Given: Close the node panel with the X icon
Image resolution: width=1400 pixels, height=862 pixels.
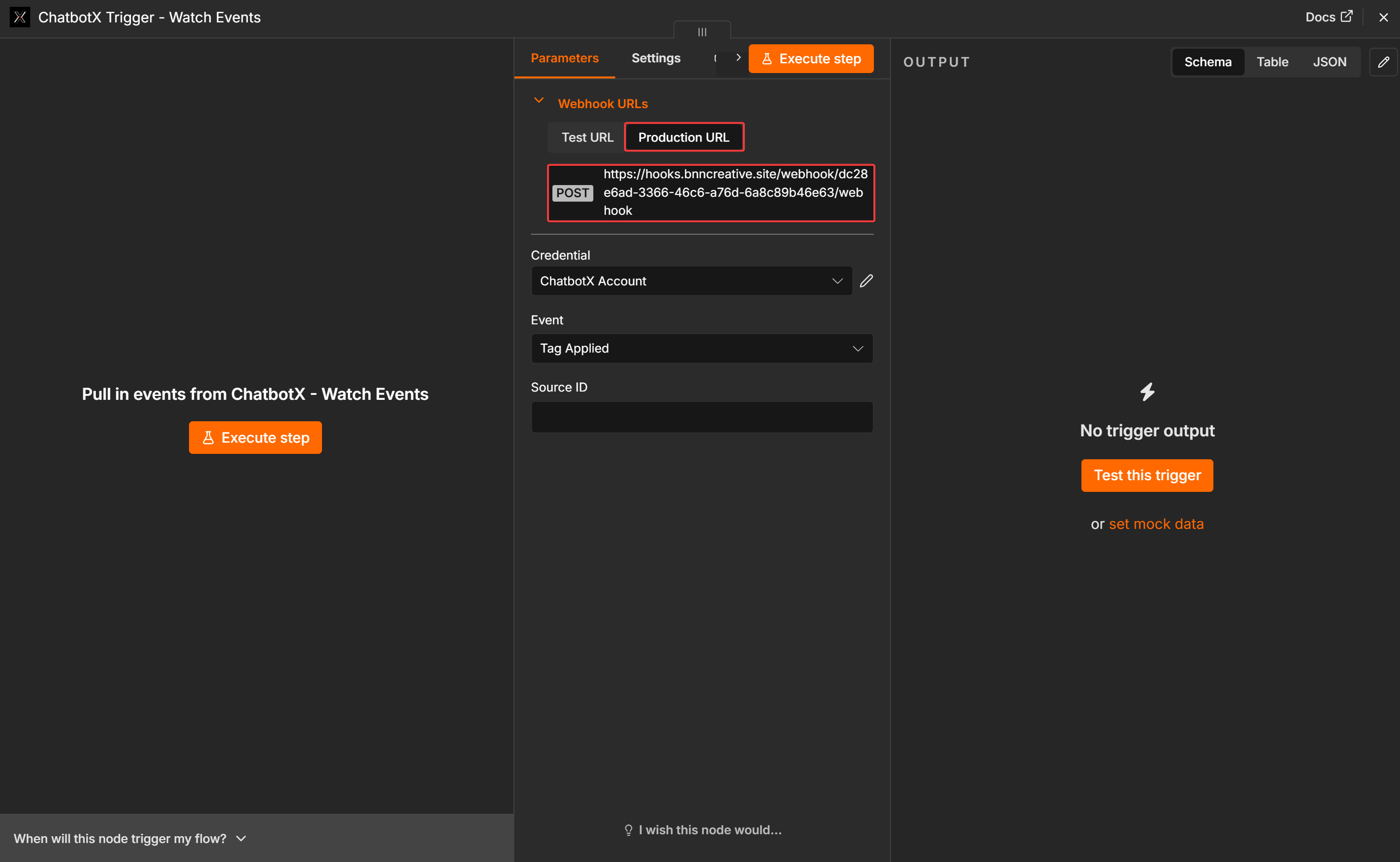Looking at the screenshot, I should coord(1383,17).
